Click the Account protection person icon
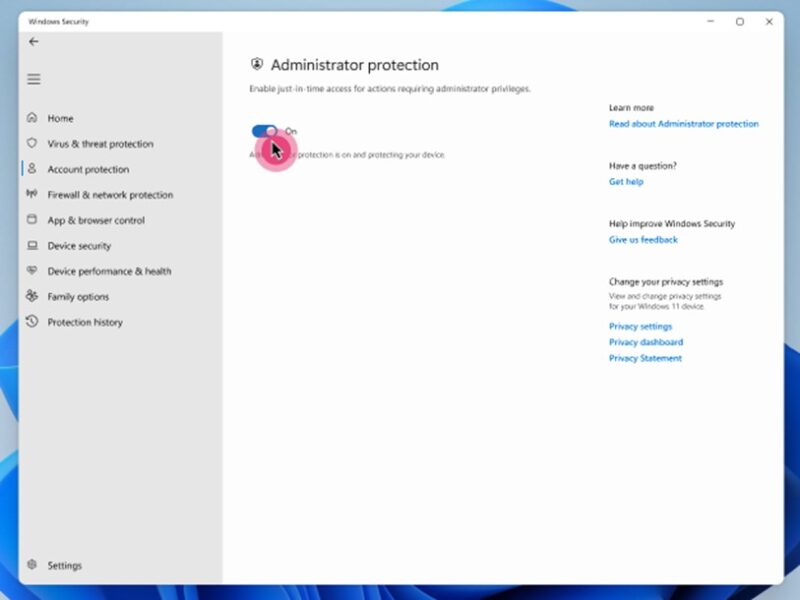Screen dimensions: 800x600 (33, 169)
